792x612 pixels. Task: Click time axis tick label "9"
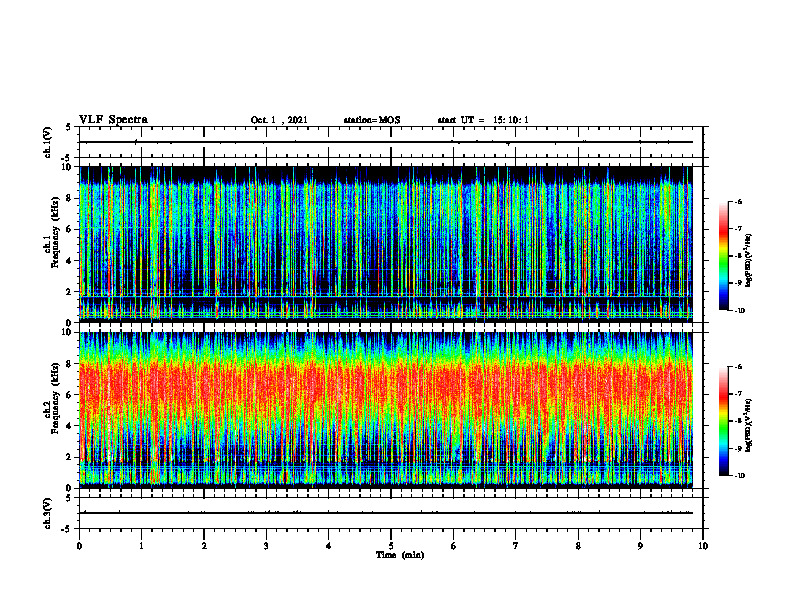(640, 546)
